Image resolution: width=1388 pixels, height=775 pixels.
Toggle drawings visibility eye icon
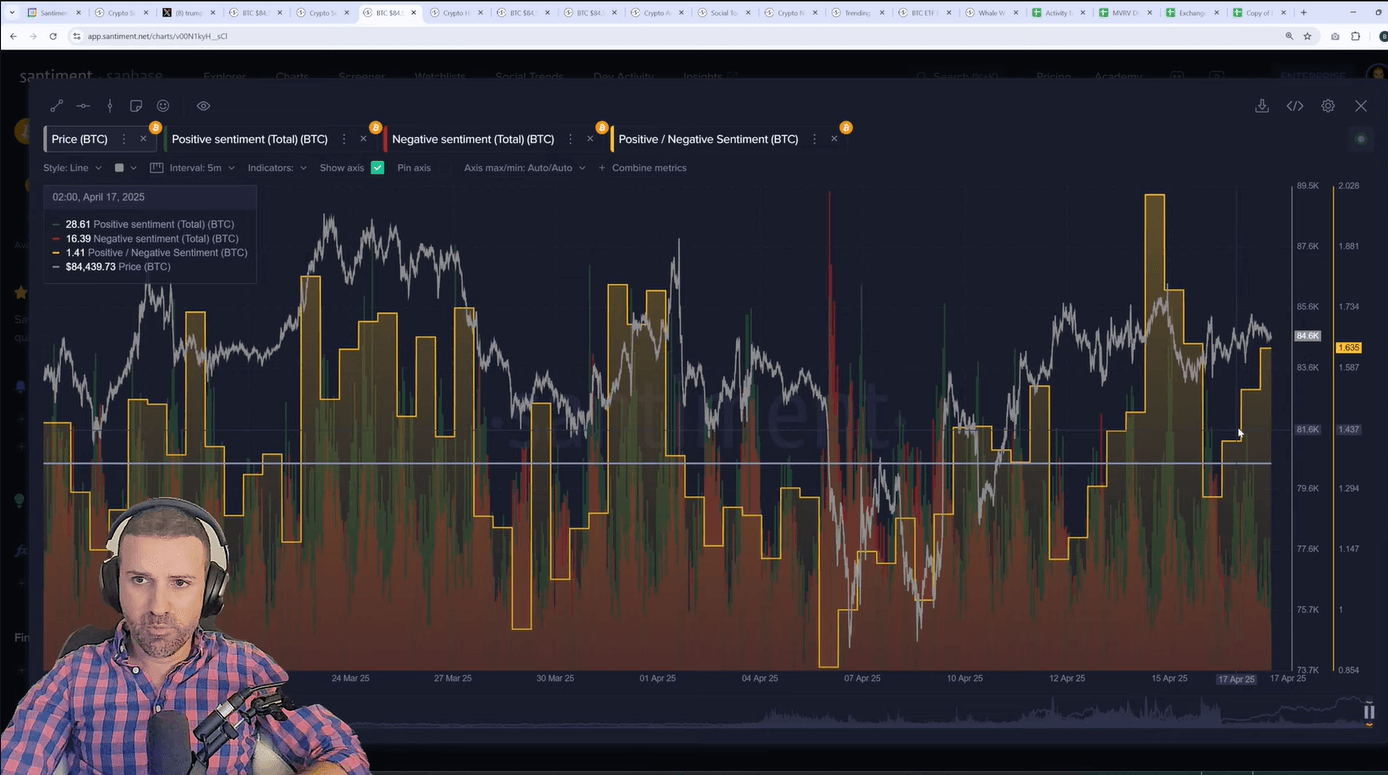tap(203, 106)
